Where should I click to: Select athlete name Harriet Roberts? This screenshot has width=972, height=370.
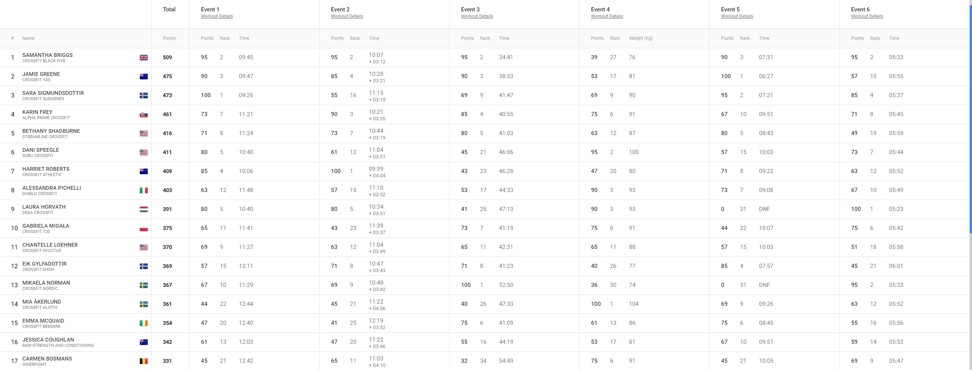(46, 169)
